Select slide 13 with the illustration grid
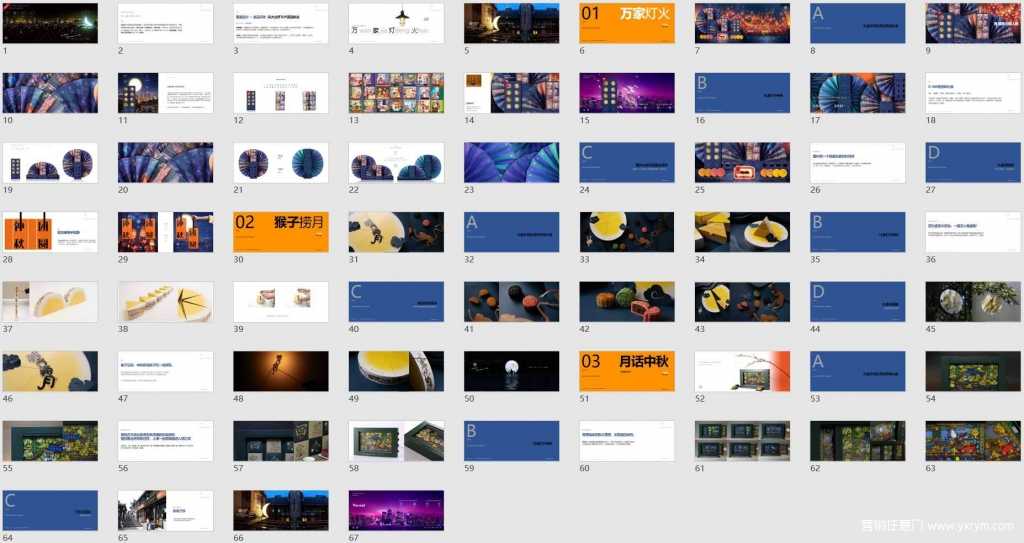Image resolution: width=1024 pixels, height=543 pixels. pos(396,92)
